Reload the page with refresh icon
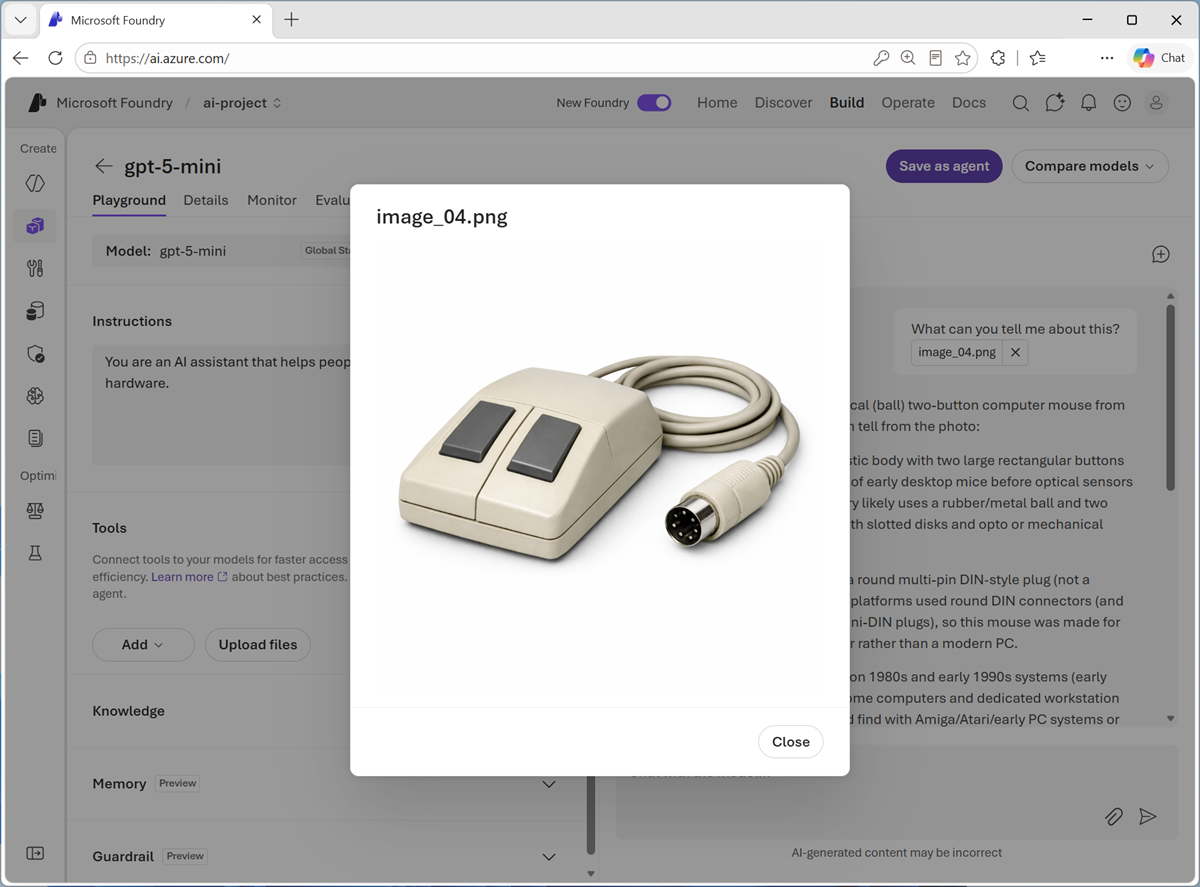Image resolution: width=1200 pixels, height=887 pixels. (x=55, y=58)
